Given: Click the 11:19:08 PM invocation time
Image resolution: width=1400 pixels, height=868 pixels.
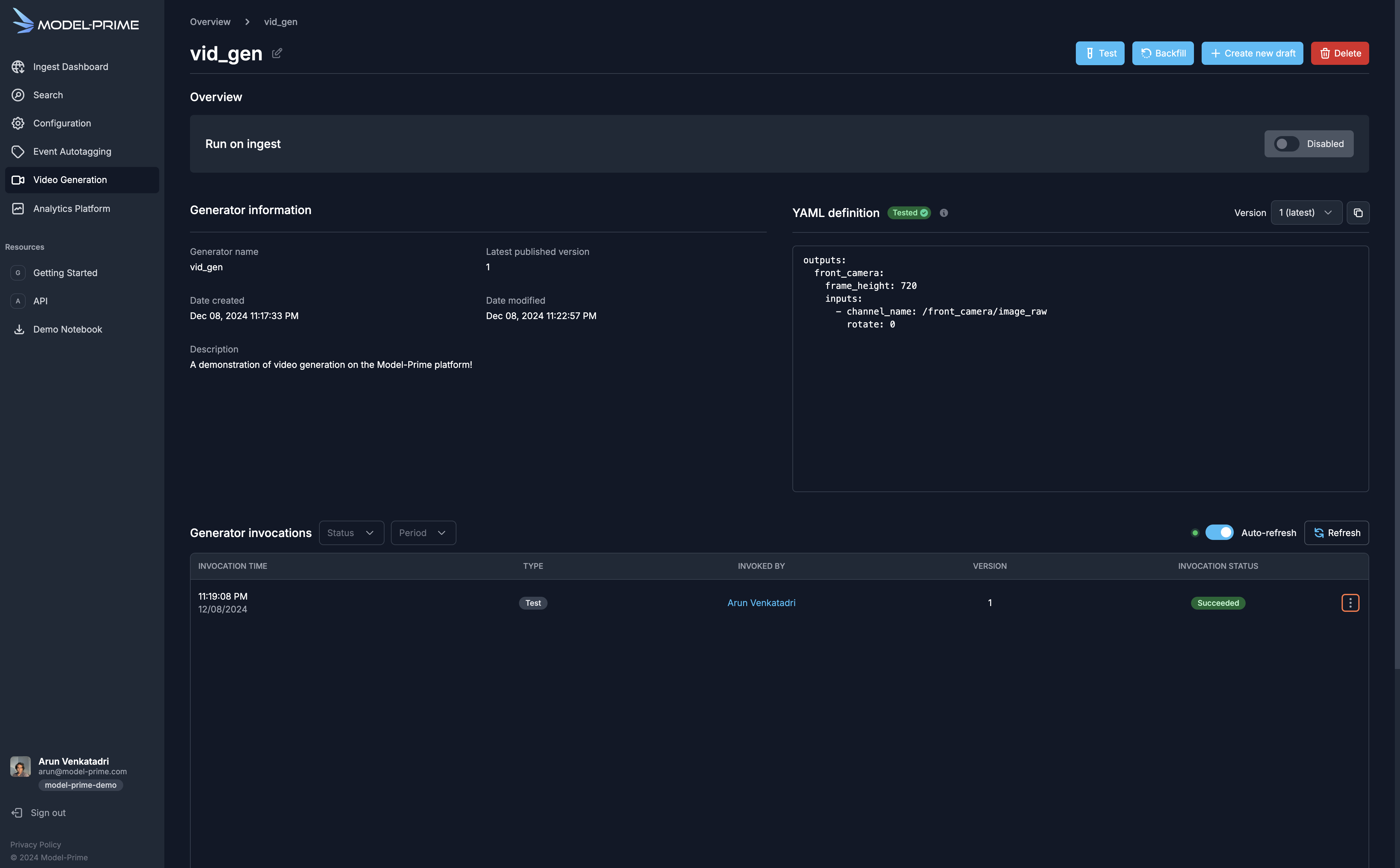Looking at the screenshot, I should 223,596.
